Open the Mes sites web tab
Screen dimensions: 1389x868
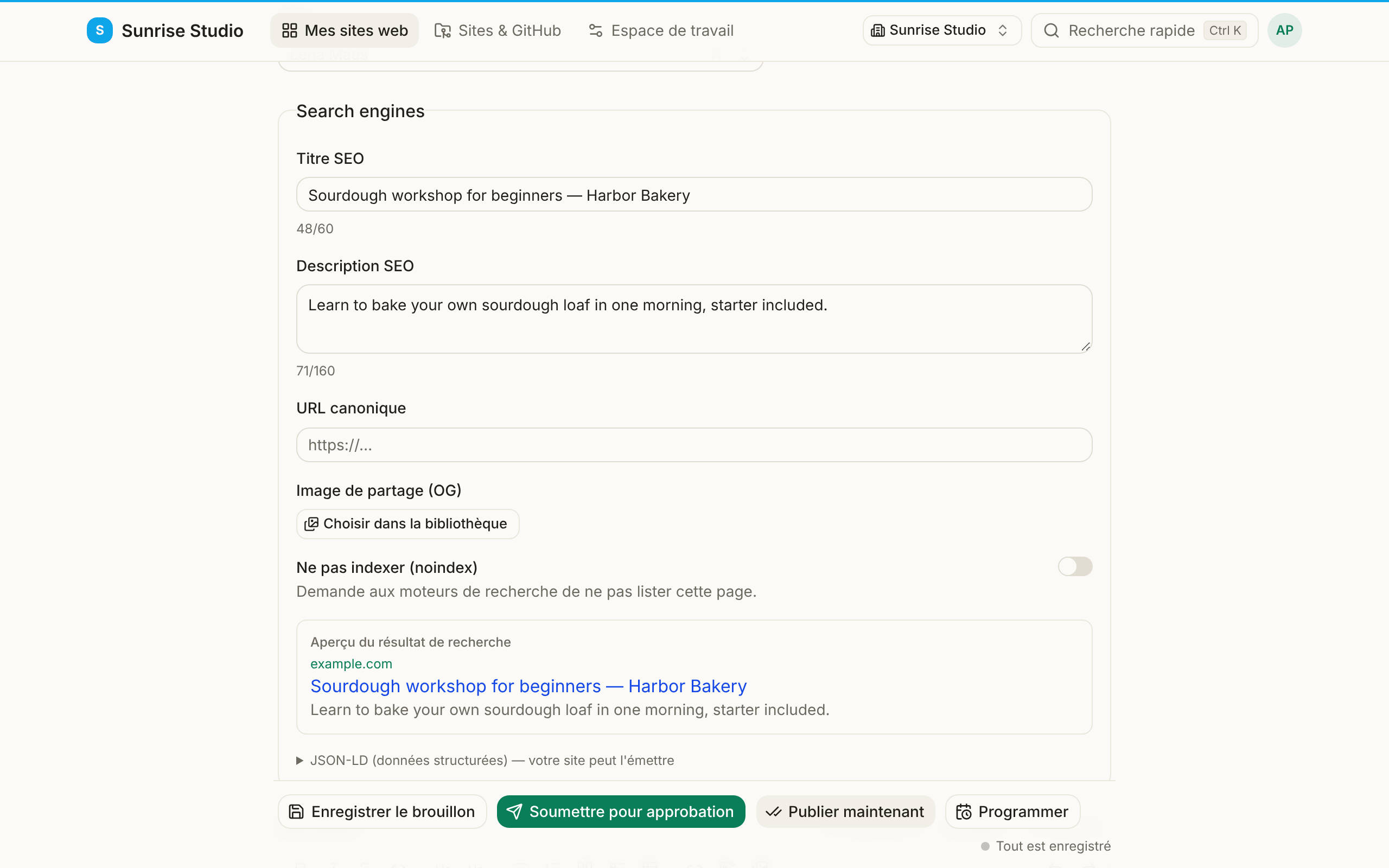click(x=345, y=30)
